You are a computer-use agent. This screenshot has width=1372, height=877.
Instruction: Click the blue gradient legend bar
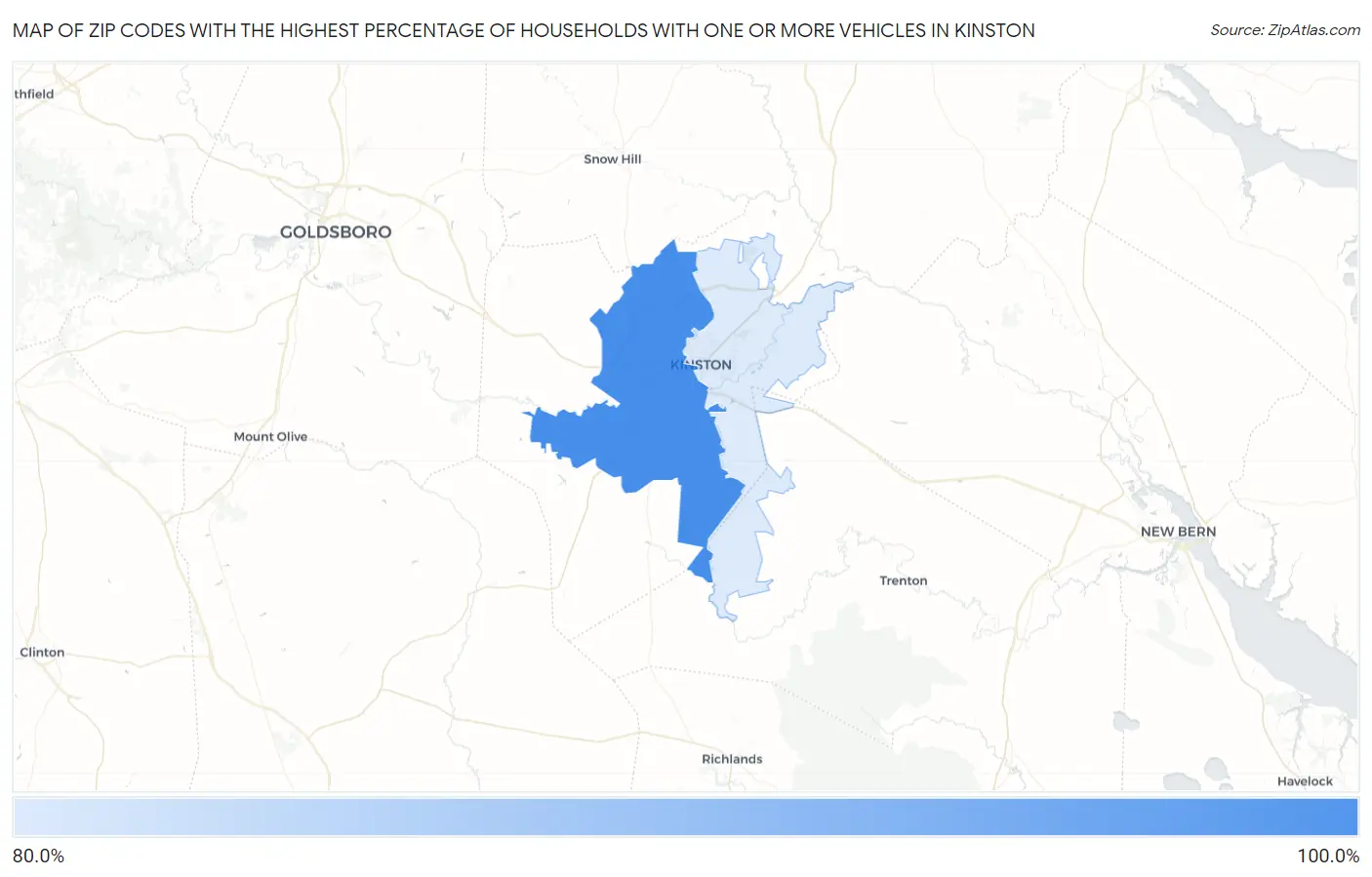pyautogui.click(x=686, y=817)
